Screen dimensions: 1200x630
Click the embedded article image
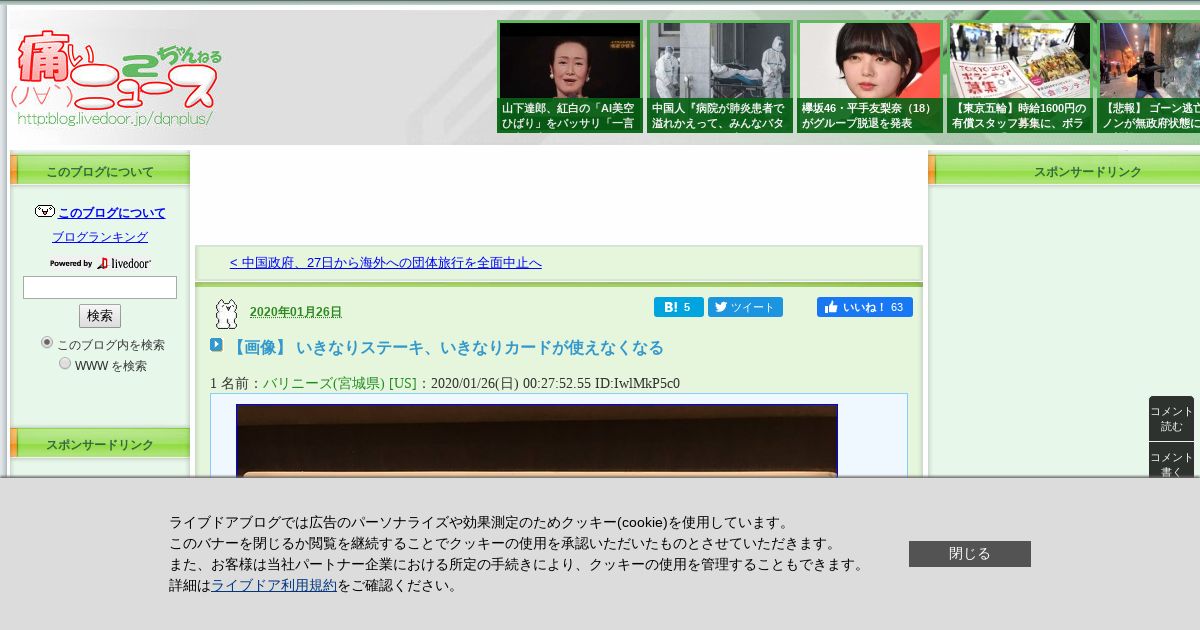(537, 441)
